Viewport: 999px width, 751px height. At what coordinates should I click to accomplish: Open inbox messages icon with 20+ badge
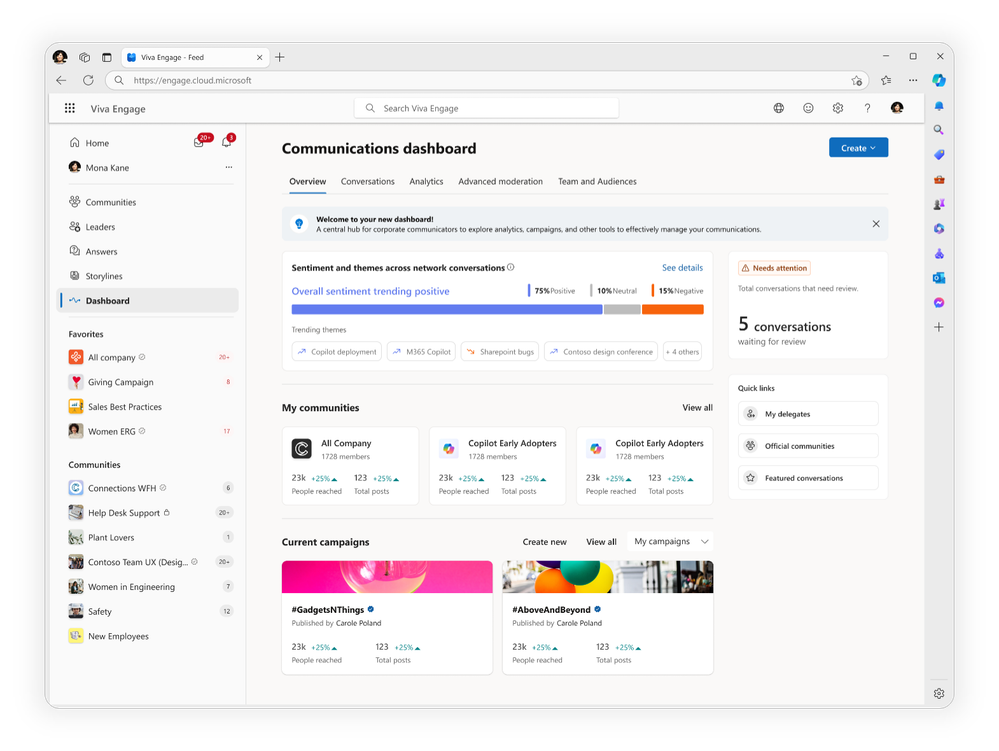click(199, 142)
